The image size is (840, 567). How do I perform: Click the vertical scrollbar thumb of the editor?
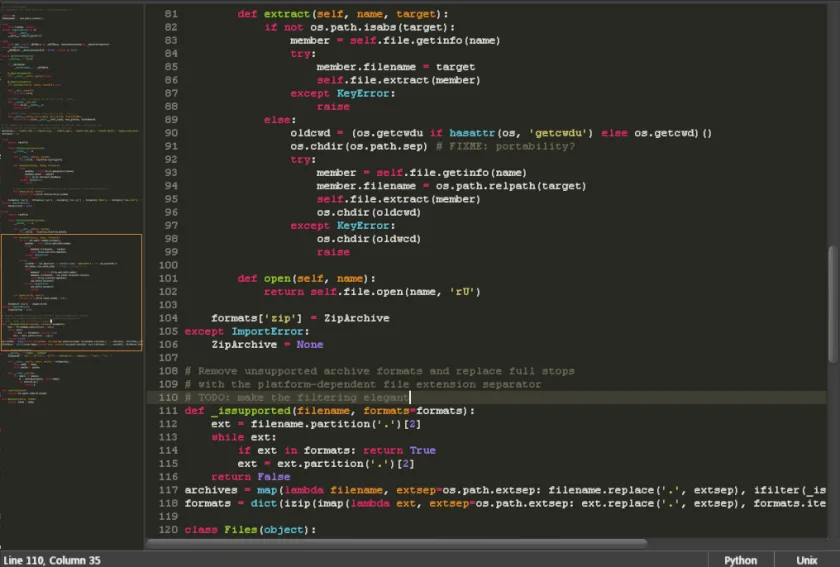pyautogui.click(x=833, y=304)
